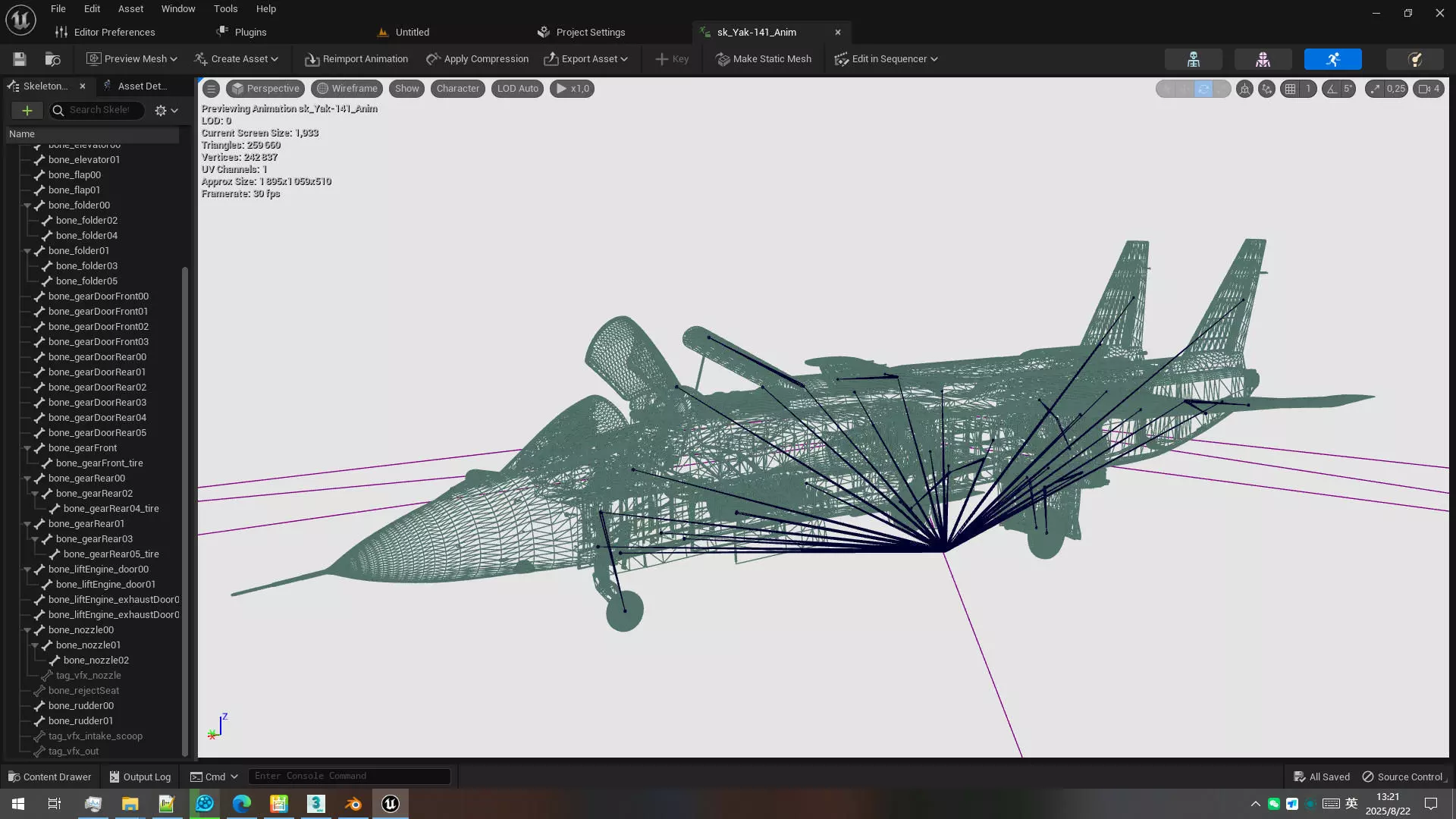Open the Wireframe view mode dropdown
The image size is (1456, 819).
[x=347, y=89]
